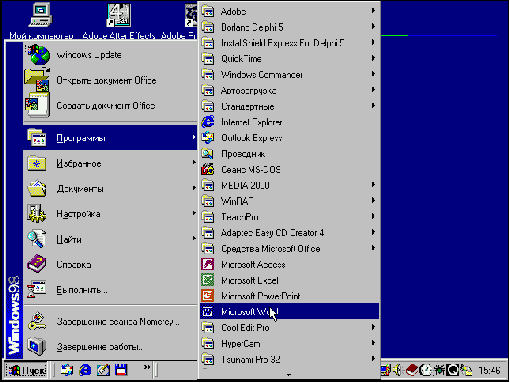Launch Microsoft Access menu entry

(289, 265)
